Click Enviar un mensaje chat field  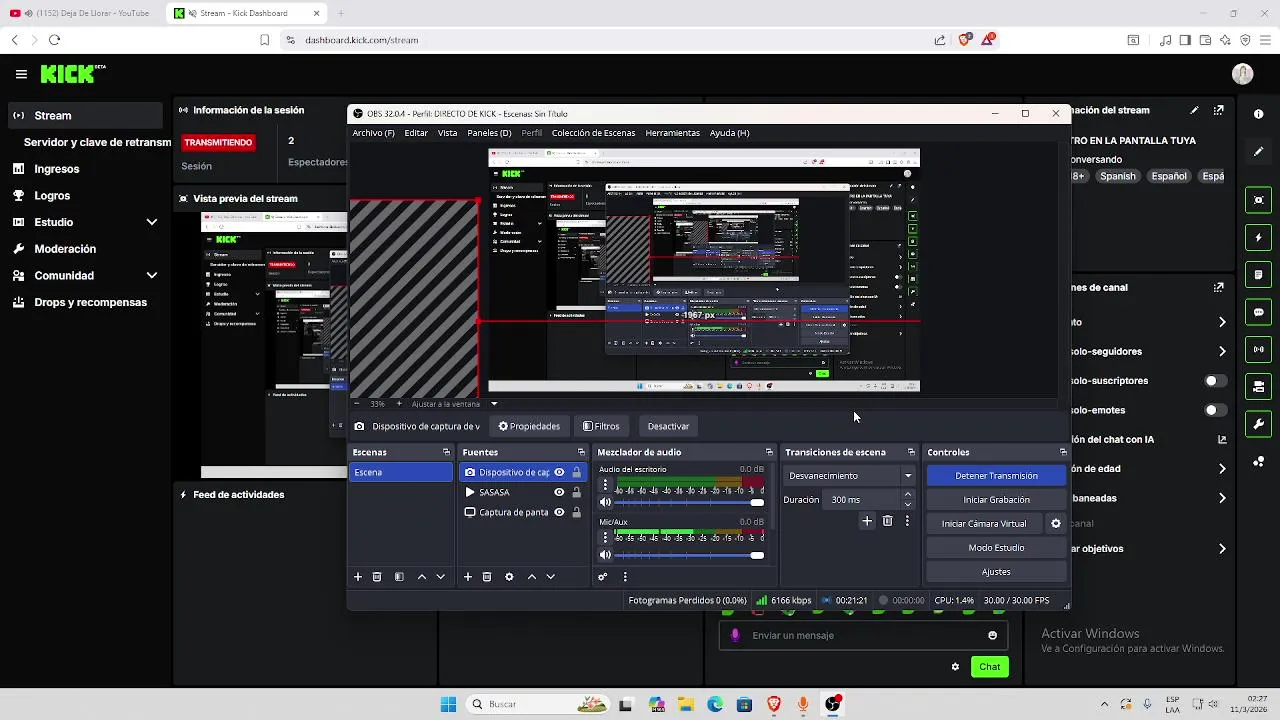(862, 635)
